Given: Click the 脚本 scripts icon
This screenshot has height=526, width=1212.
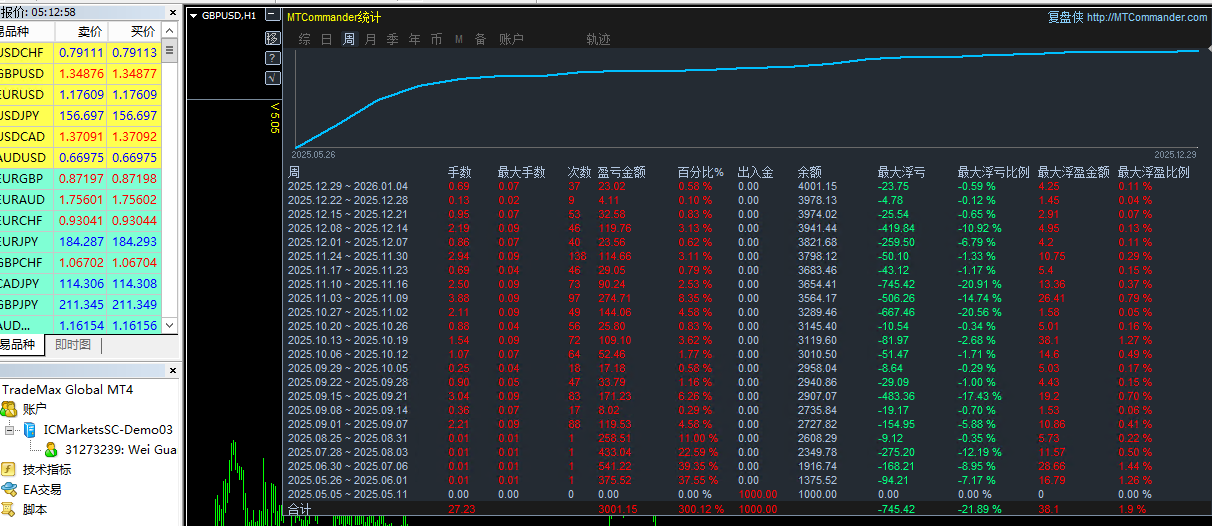Looking at the screenshot, I should click(x=9, y=509).
